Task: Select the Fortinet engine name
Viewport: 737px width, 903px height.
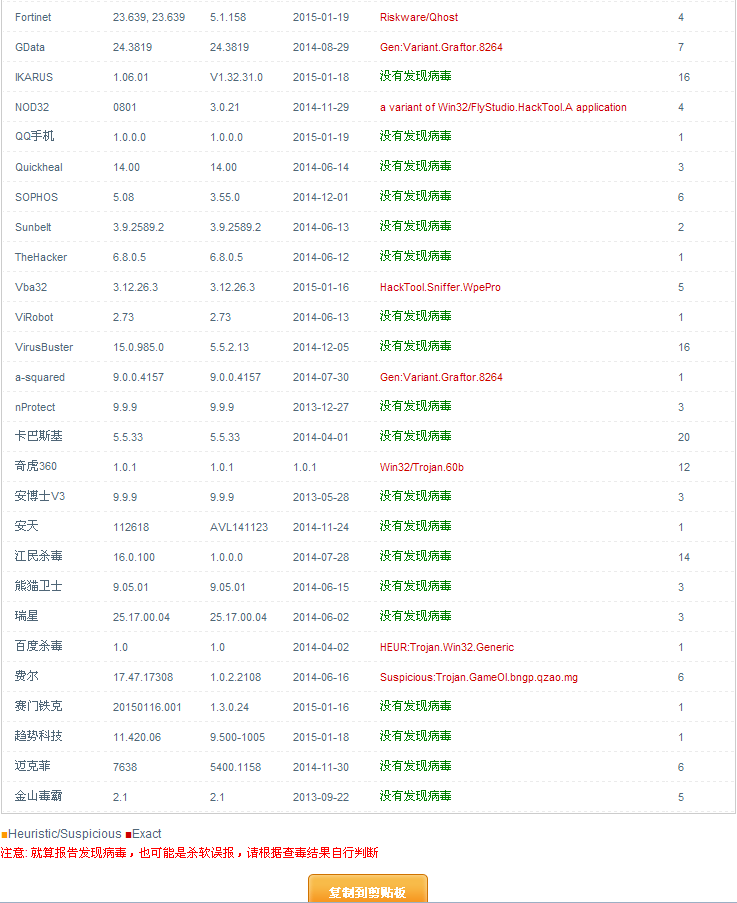Action: [33, 17]
